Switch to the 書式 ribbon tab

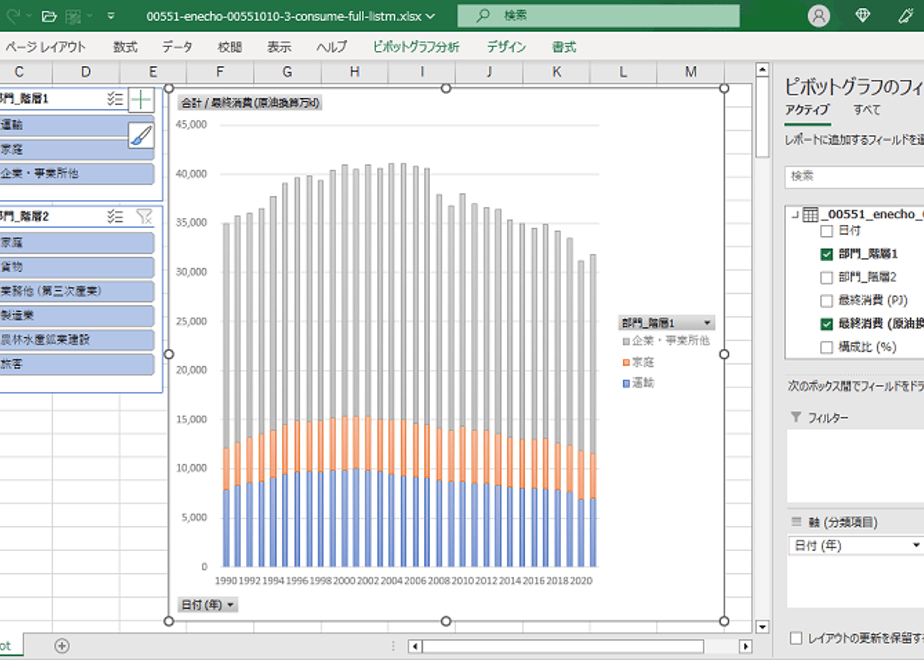pyautogui.click(x=564, y=47)
